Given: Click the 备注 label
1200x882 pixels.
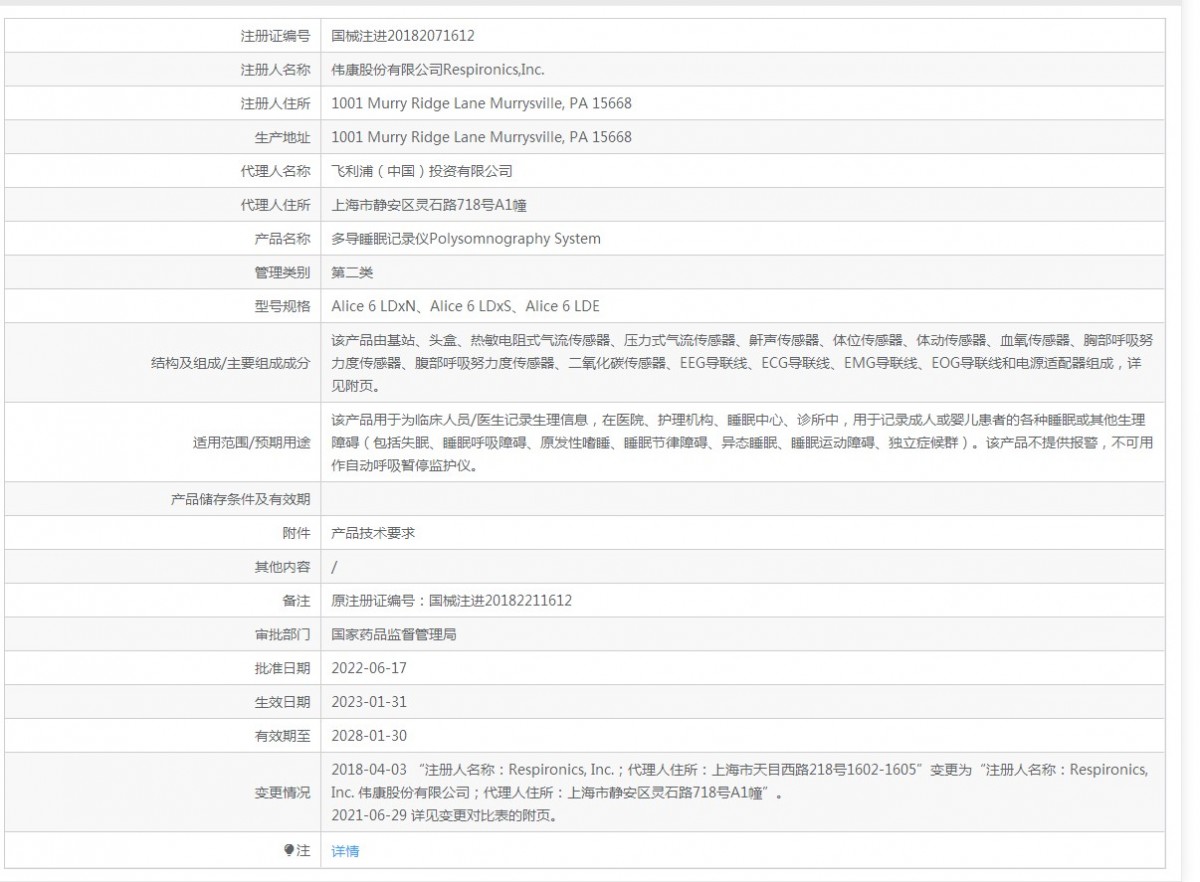Looking at the screenshot, I should pyautogui.click(x=296, y=601).
